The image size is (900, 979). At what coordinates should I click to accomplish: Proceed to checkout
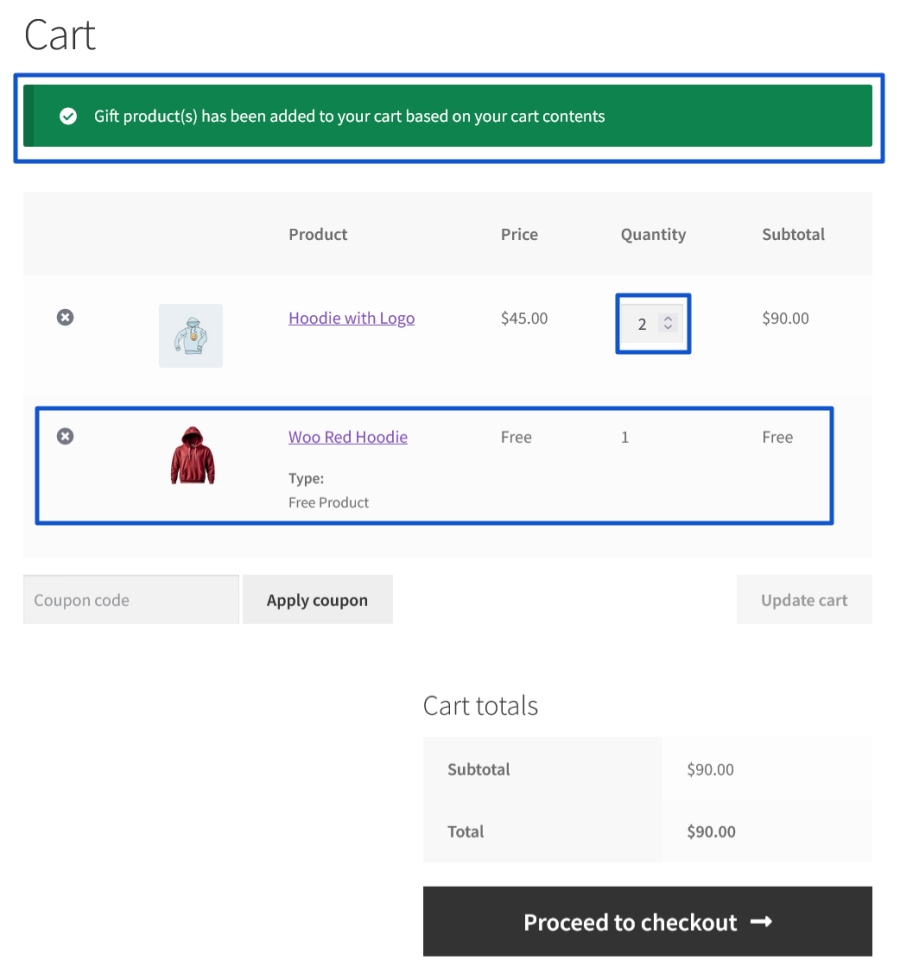pos(647,922)
